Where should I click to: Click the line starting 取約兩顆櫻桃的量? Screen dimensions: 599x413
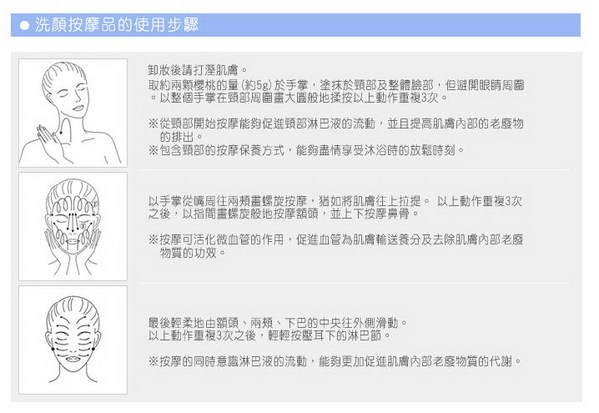tap(336, 85)
